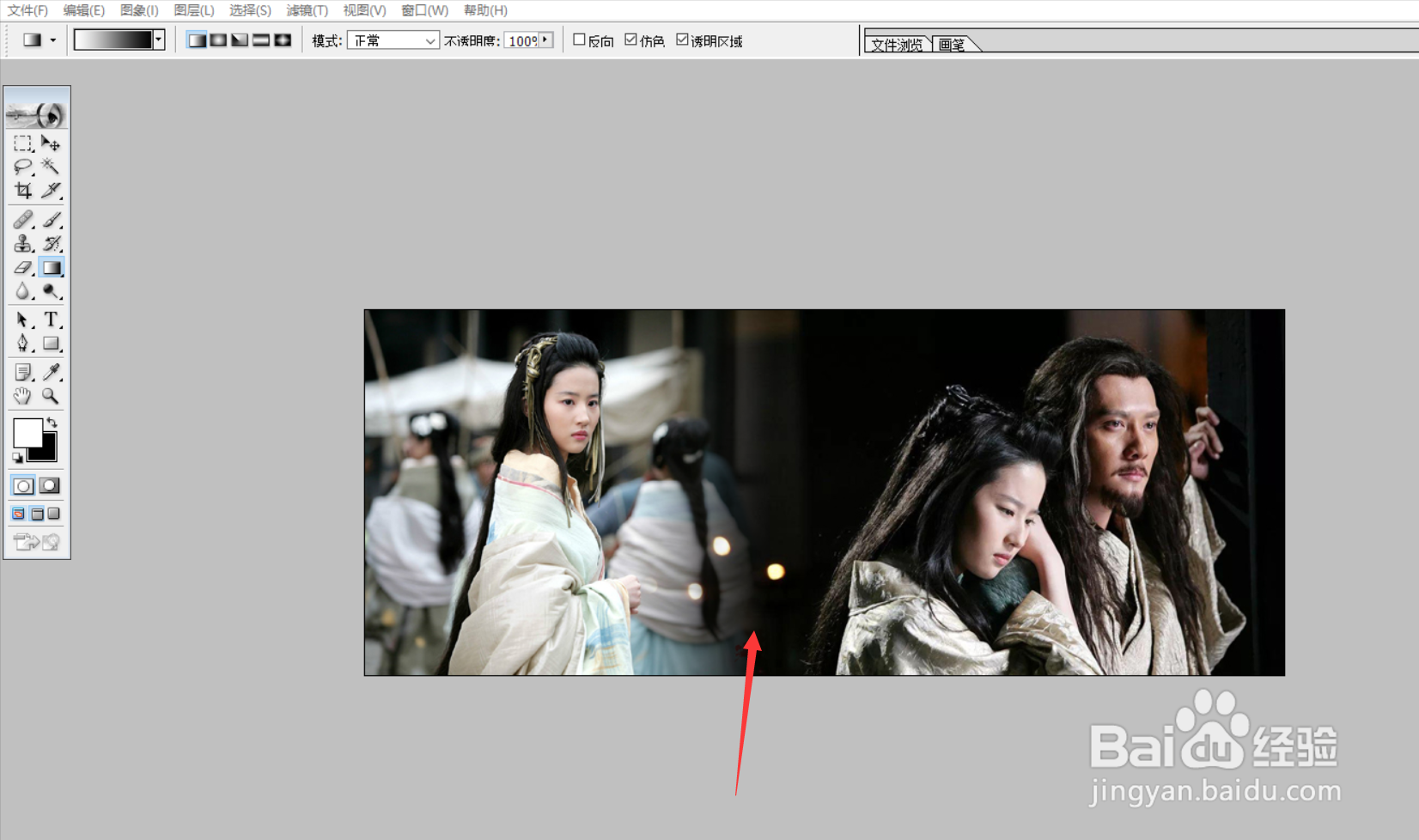Viewport: 1419px width, 840px height.
Task: Select the Clone Stamp tool
Action: tap(23, 244)
